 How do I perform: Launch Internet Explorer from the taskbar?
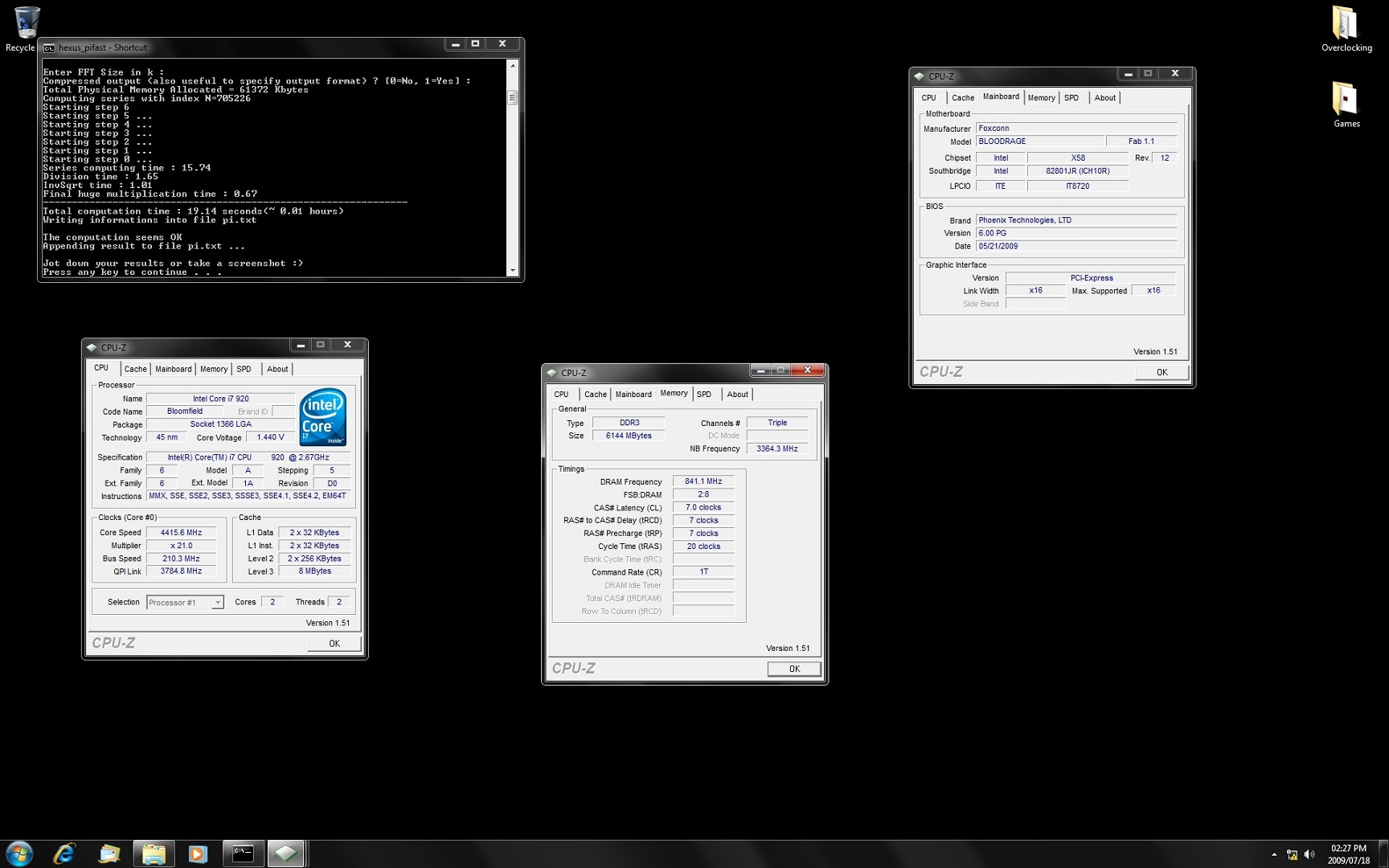(x=64, y=854)
